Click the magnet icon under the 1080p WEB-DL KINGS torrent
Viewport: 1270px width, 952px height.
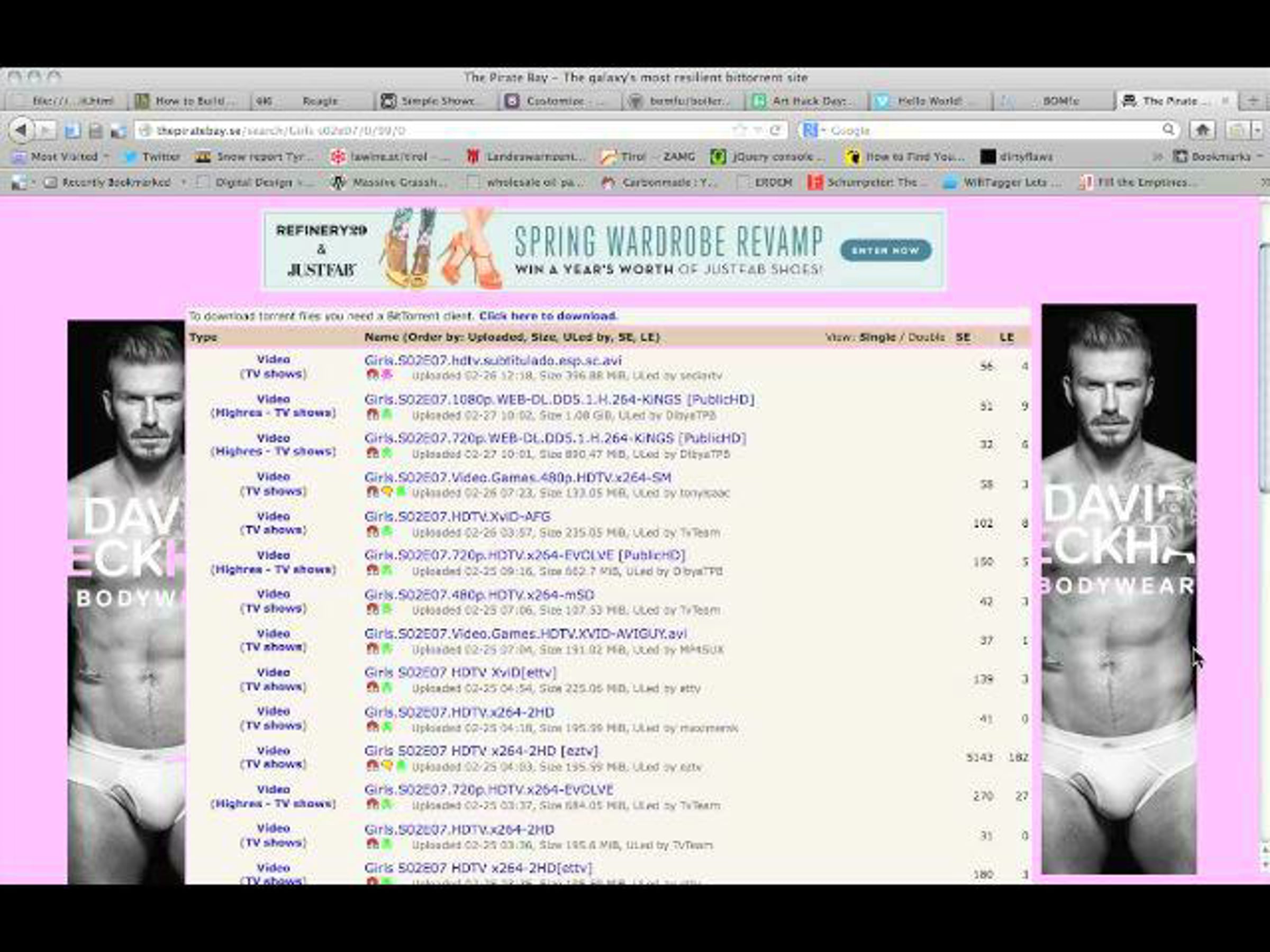[372, 414]
